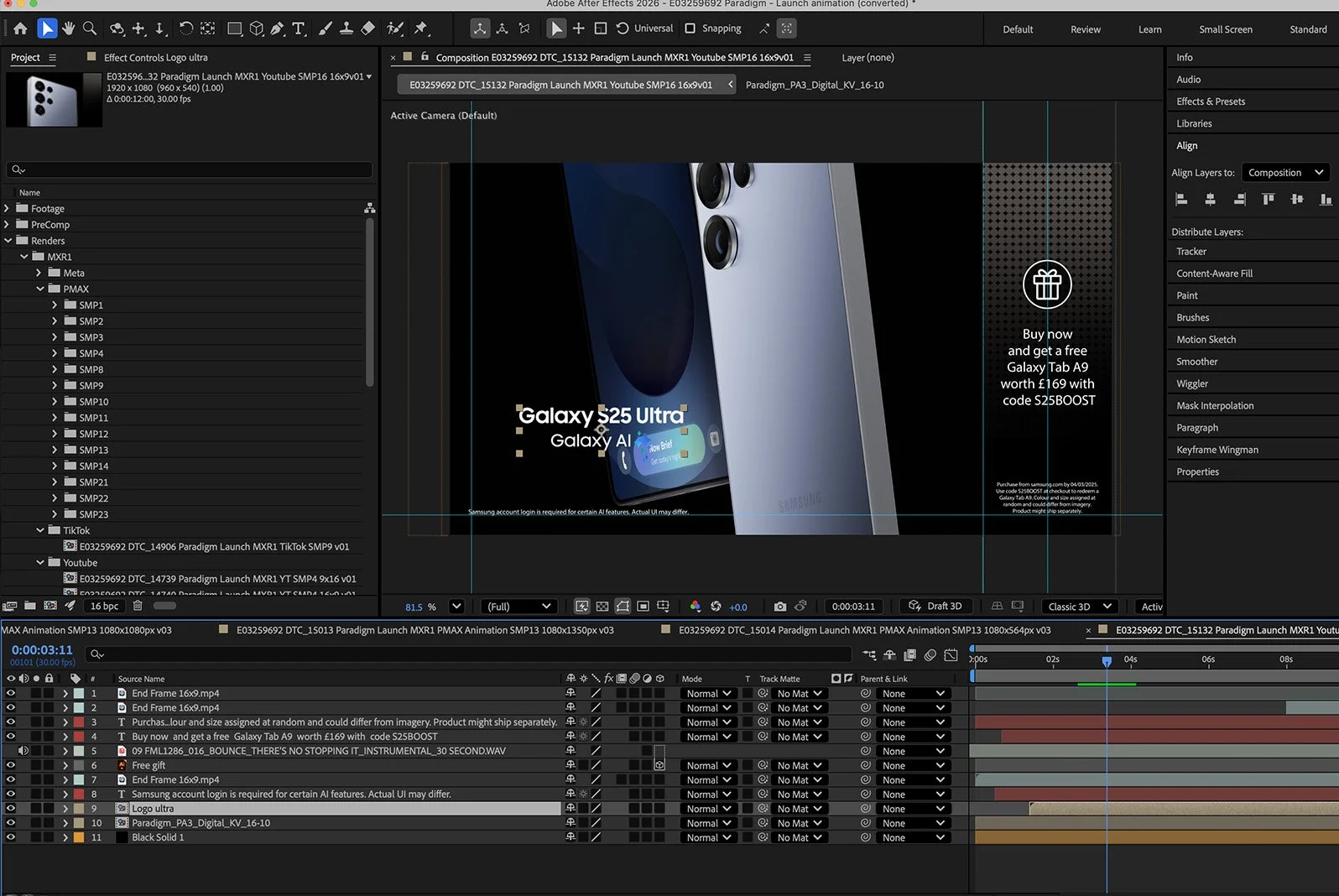
Task: Switch to Local Axis mode
Action: [x=480, y=29]
